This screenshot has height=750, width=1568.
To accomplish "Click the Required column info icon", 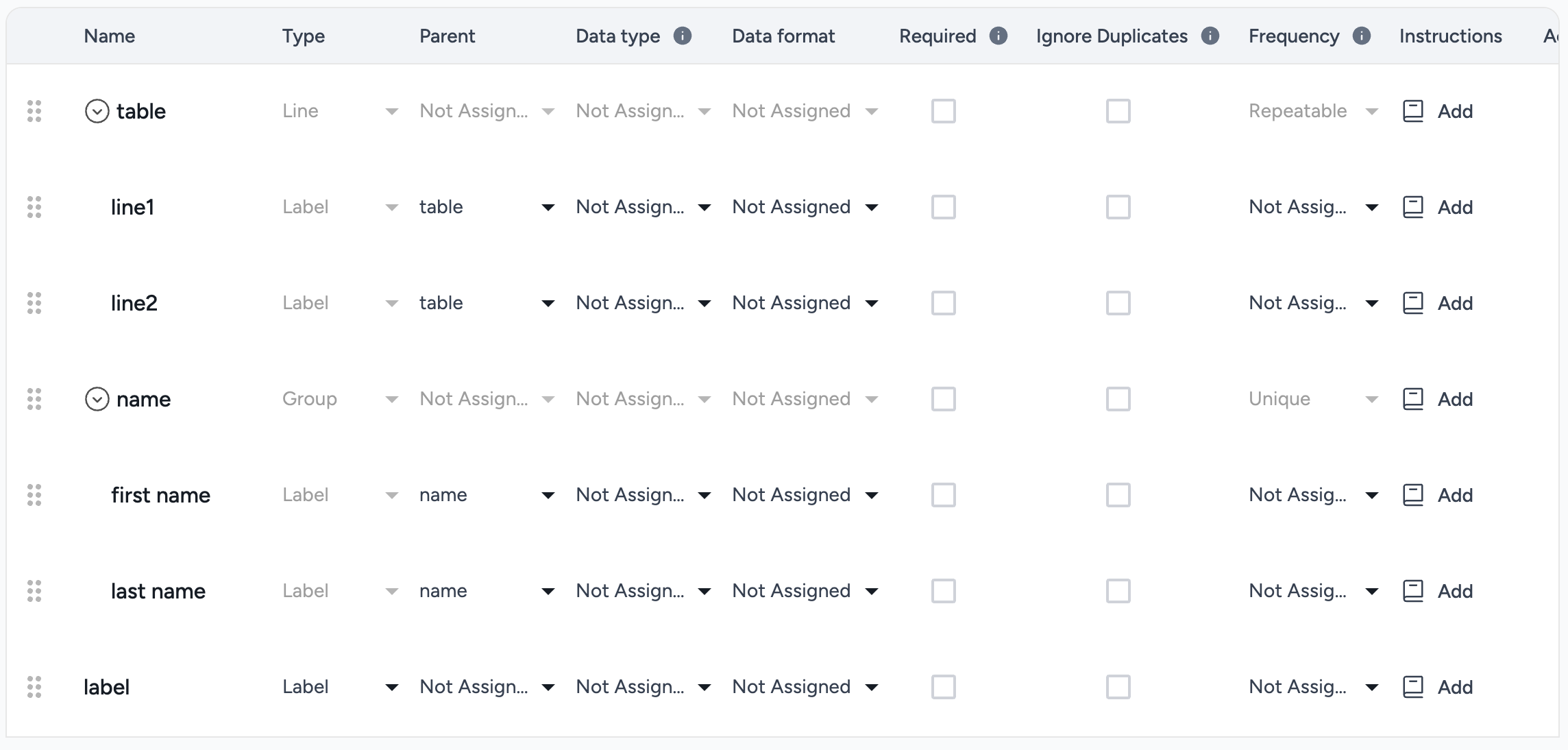I will (x=999, y=36).
